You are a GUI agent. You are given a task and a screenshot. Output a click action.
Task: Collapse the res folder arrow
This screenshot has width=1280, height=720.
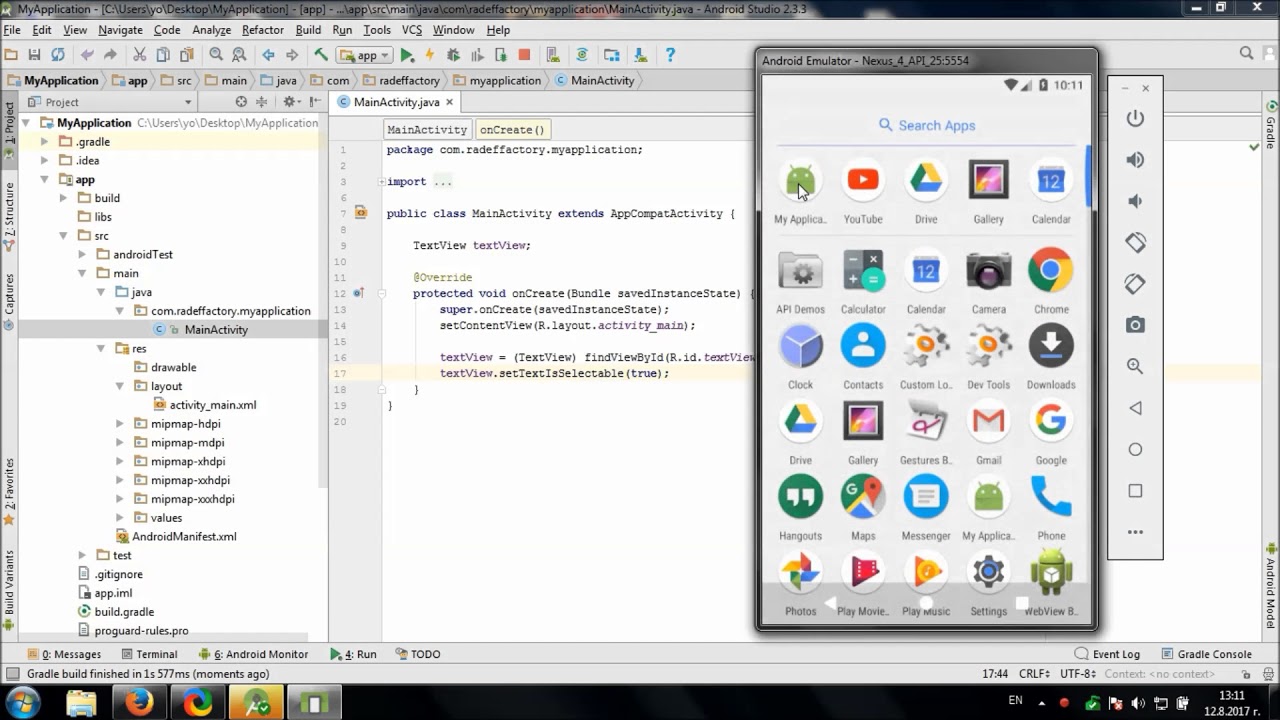(101, 349)
